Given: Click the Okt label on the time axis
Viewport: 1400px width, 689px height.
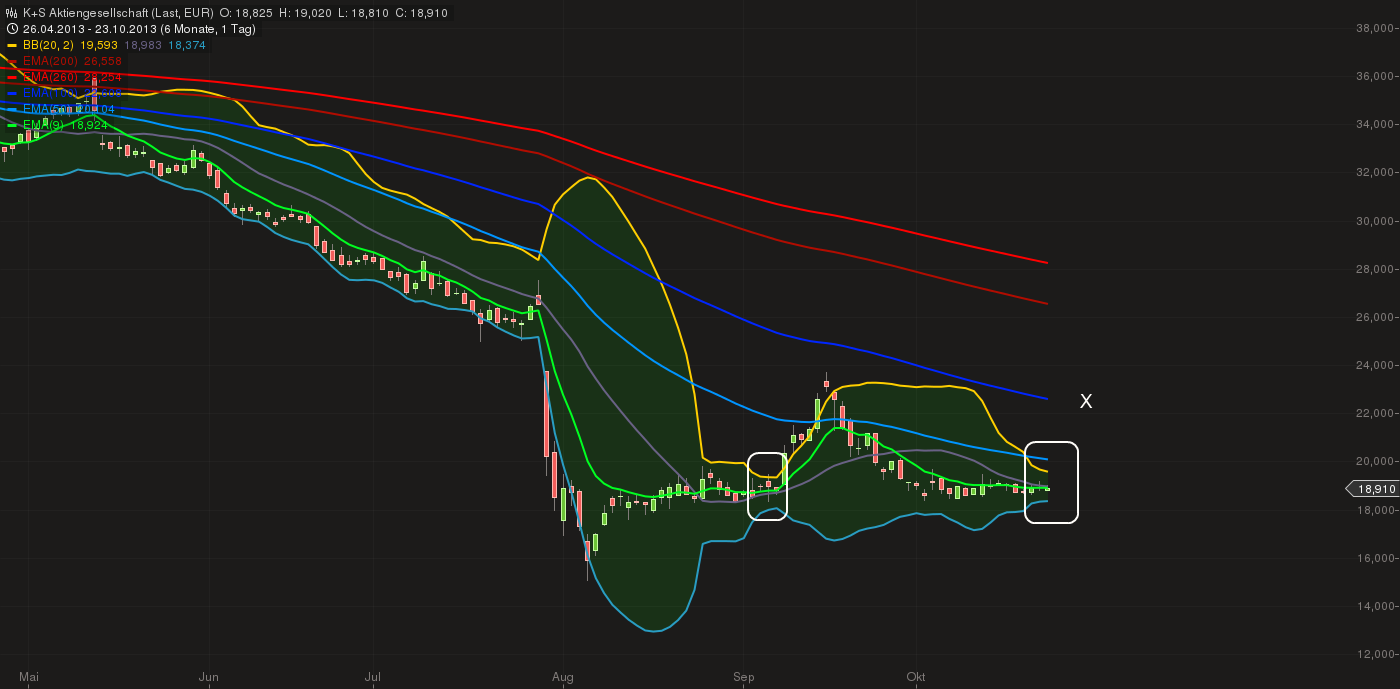Looking at the screenshot, I should tap(916, 677).
